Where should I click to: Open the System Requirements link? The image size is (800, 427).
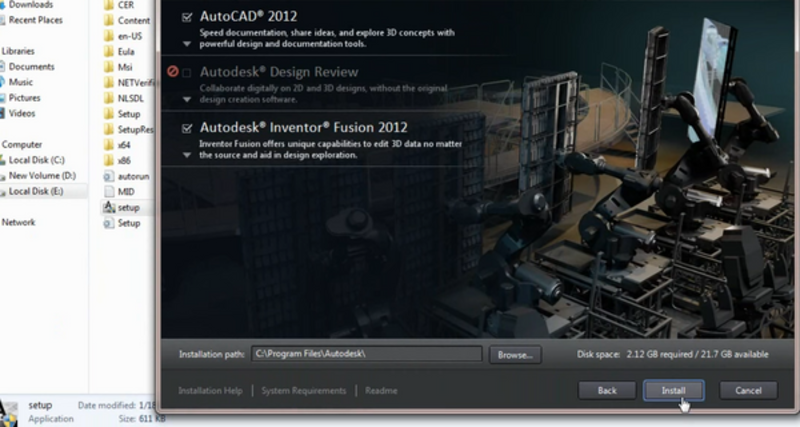pyautogui.click(x=304, y=391)
